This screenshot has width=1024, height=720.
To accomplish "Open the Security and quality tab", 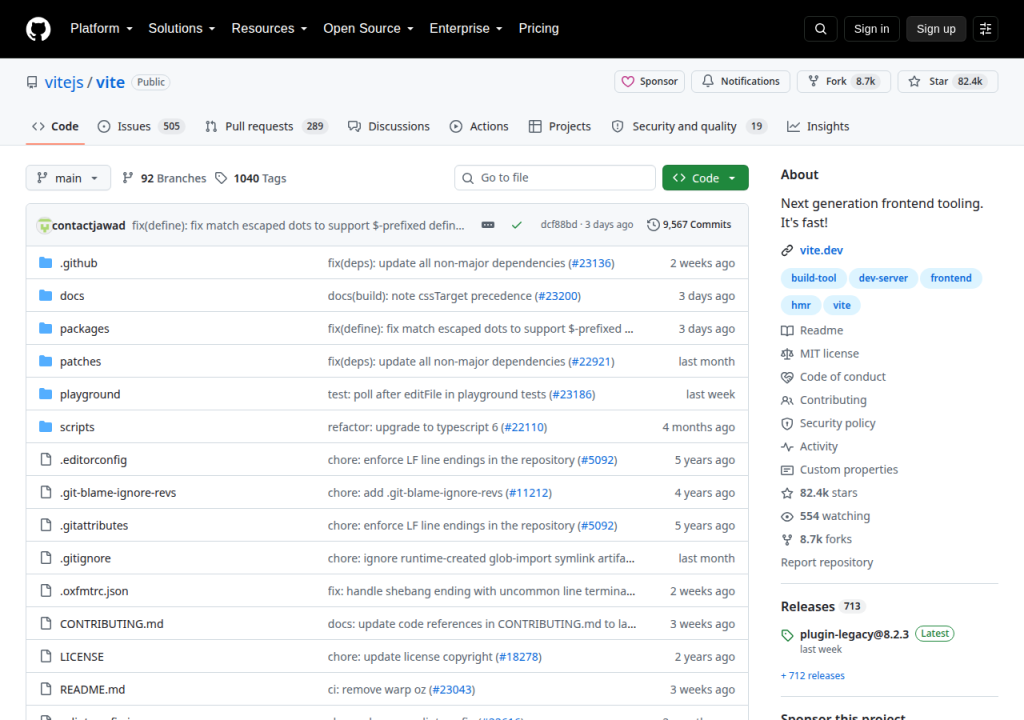I will pos(689,126).
